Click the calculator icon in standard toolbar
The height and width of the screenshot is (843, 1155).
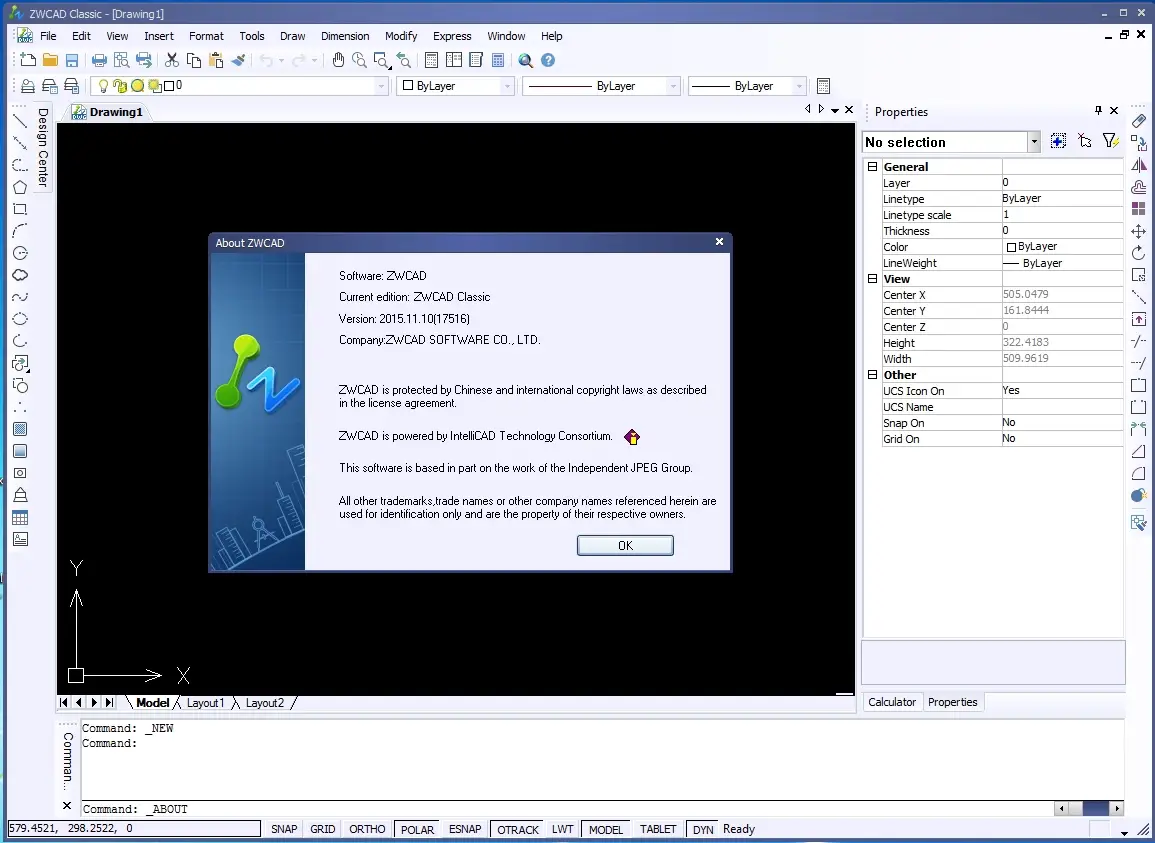pos(498,60)
